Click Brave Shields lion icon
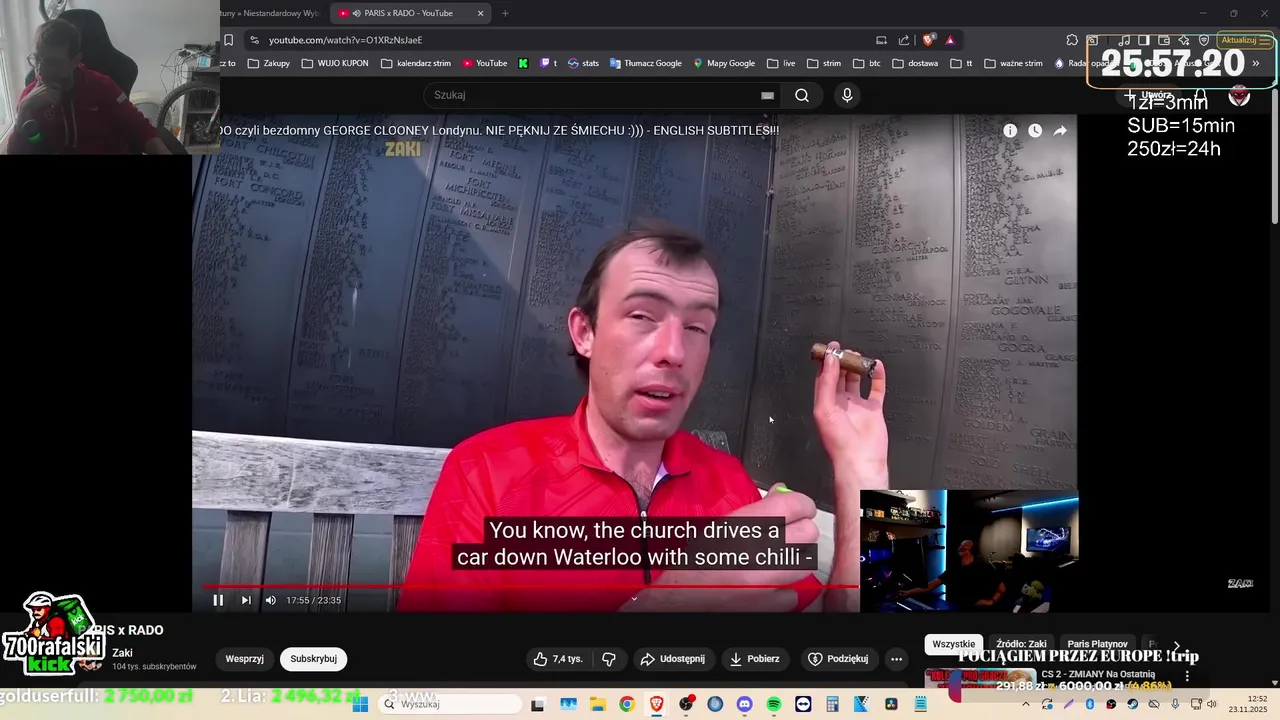 929,40
